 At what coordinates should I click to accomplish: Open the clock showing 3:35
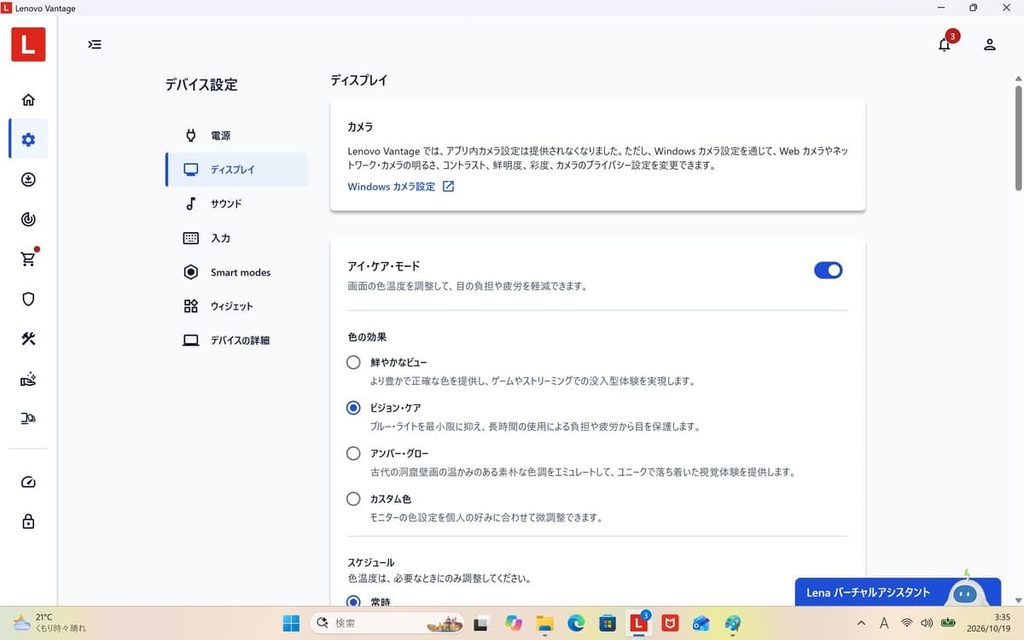pyautogui.click(x=989, y=623)
